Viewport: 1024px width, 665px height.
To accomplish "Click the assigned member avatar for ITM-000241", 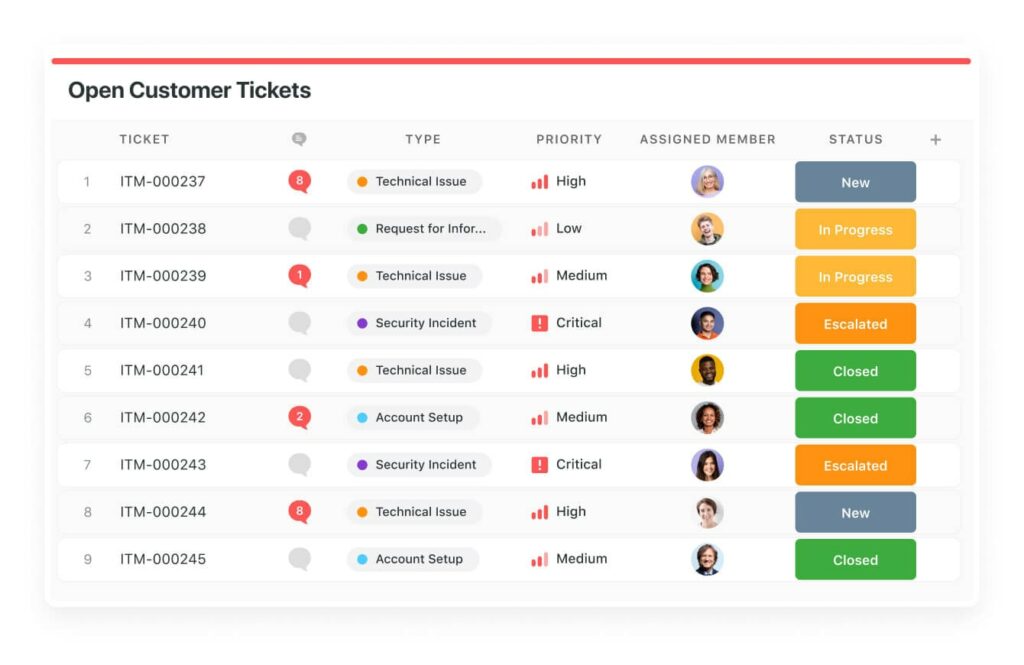I will point(707,370).
